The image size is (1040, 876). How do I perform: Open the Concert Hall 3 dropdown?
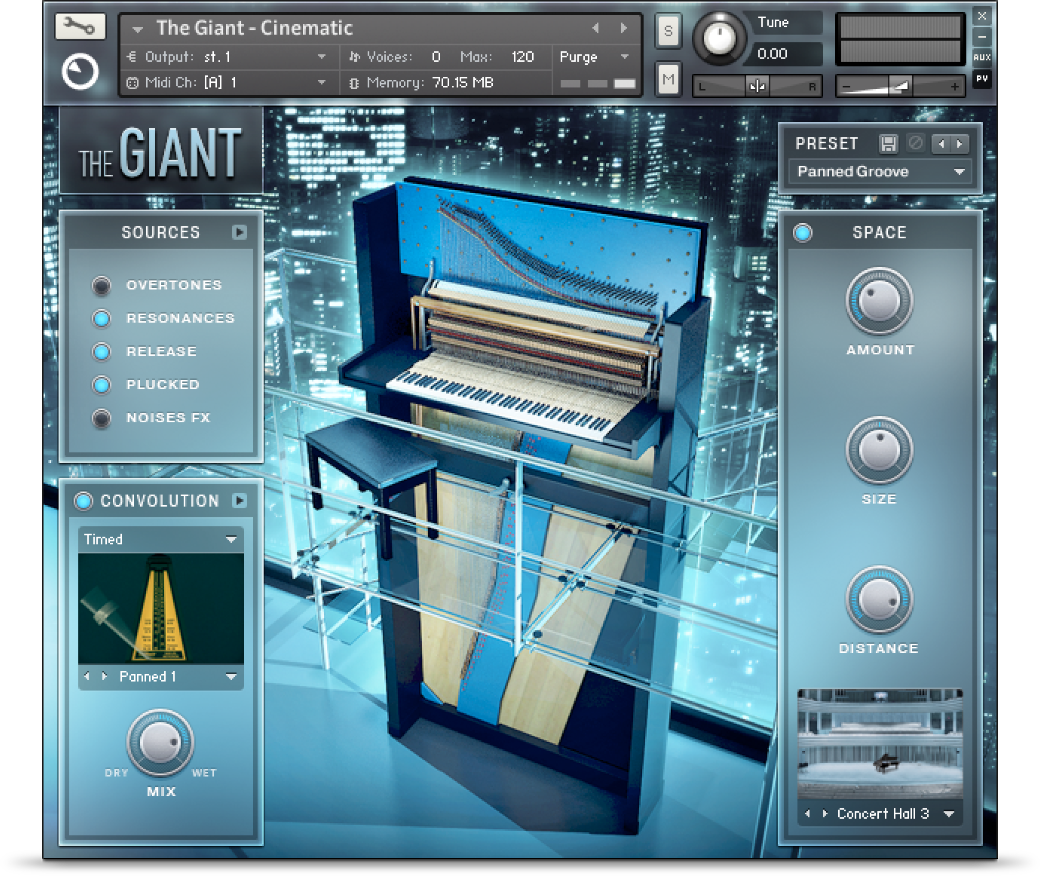pyautogui.click(x=949, y=814)
